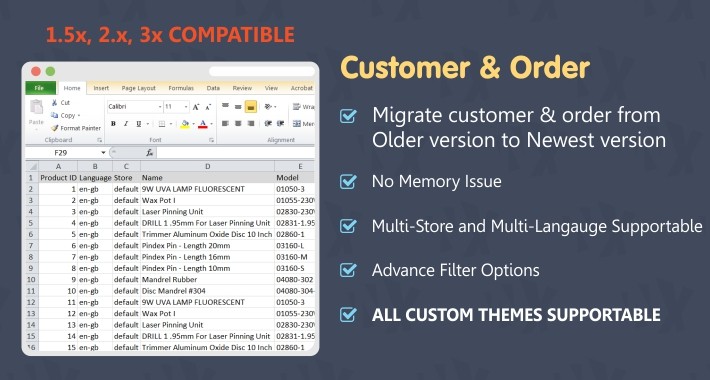
Task: Align text right in the Alignment group
Action: click(251, 124)
